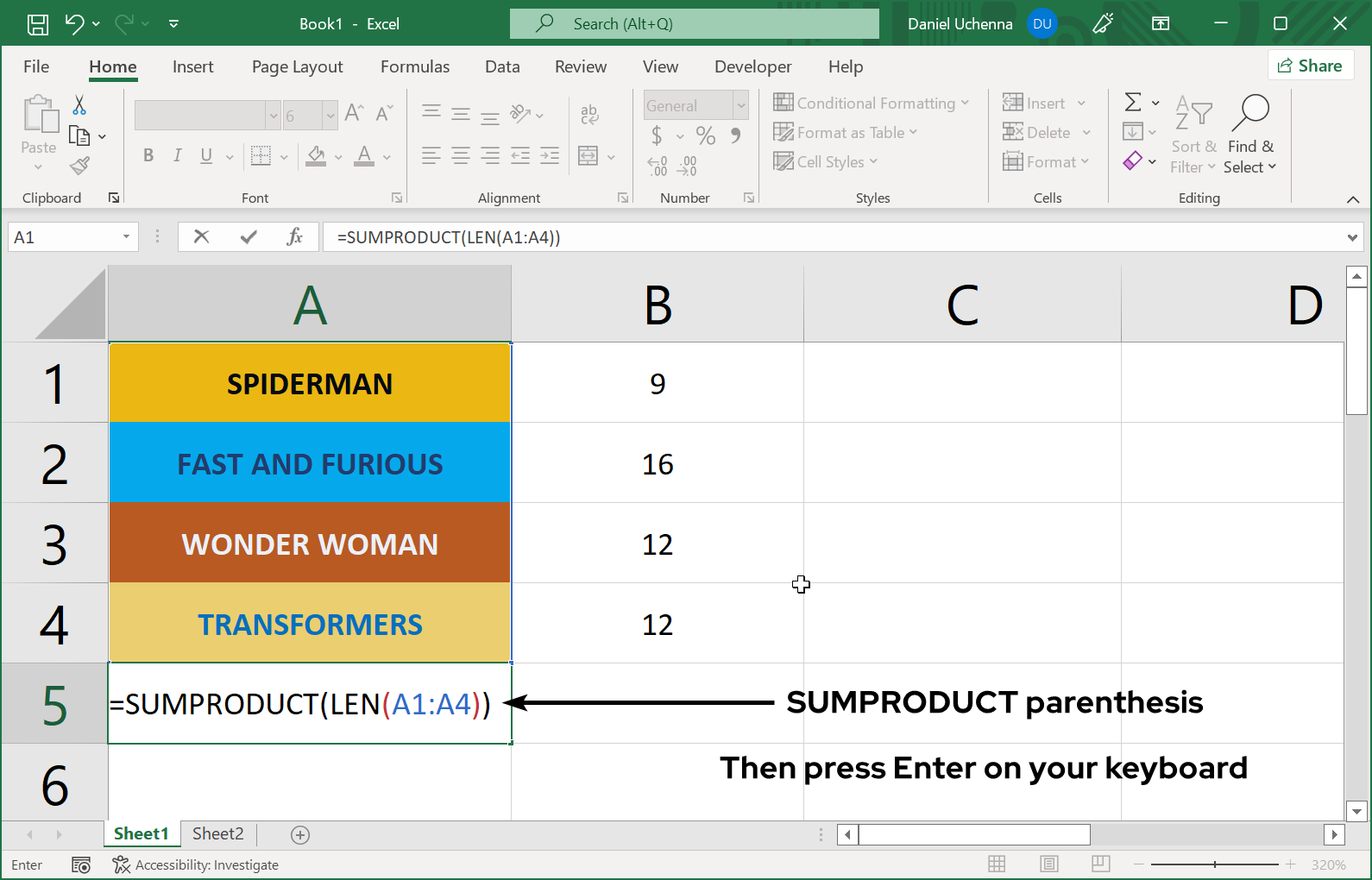The height and width of the screenshot is (880, 1372).
Task: Add a new sheet with plus icon
Action: [300, 834]
